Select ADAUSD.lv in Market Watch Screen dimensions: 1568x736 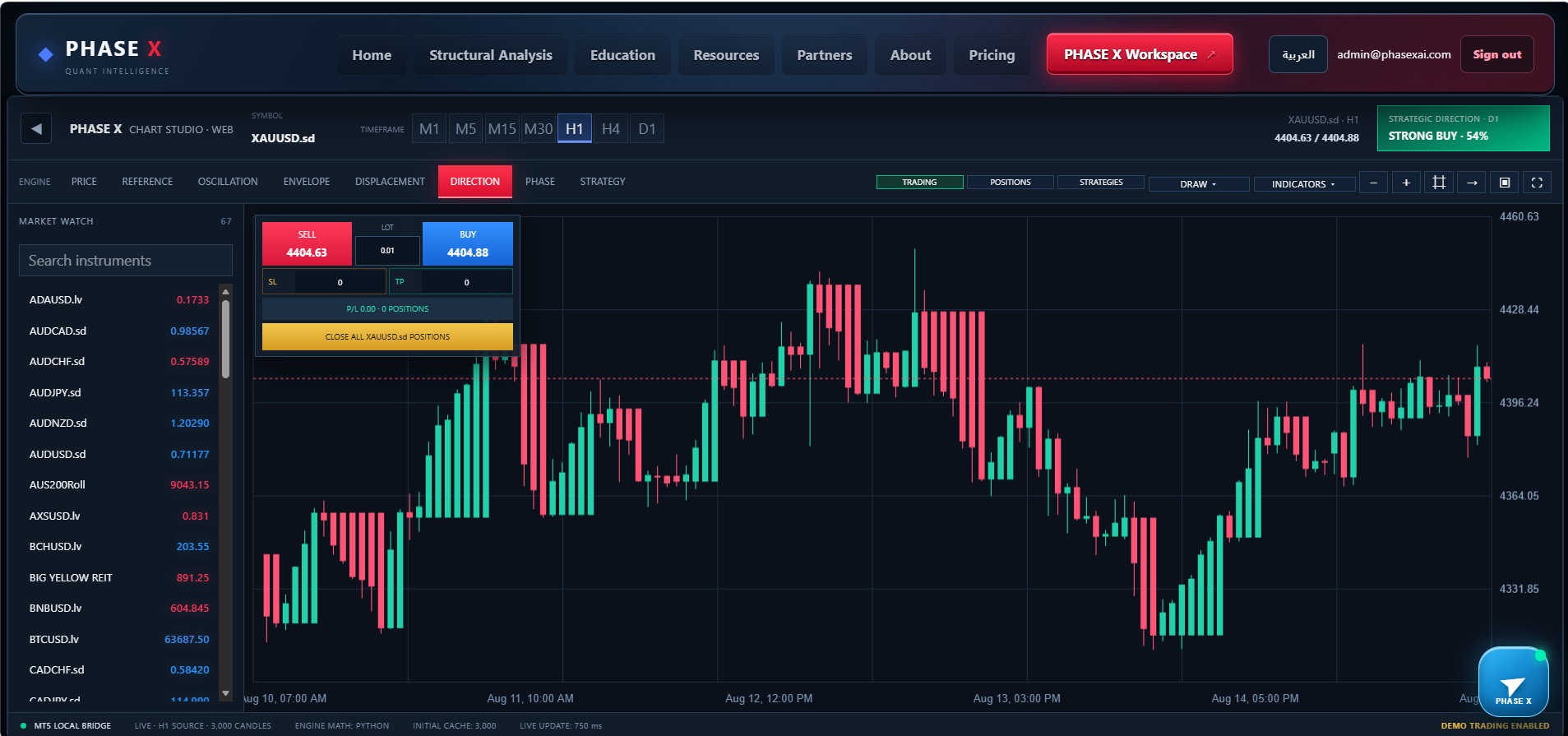[x=119, y=300]
